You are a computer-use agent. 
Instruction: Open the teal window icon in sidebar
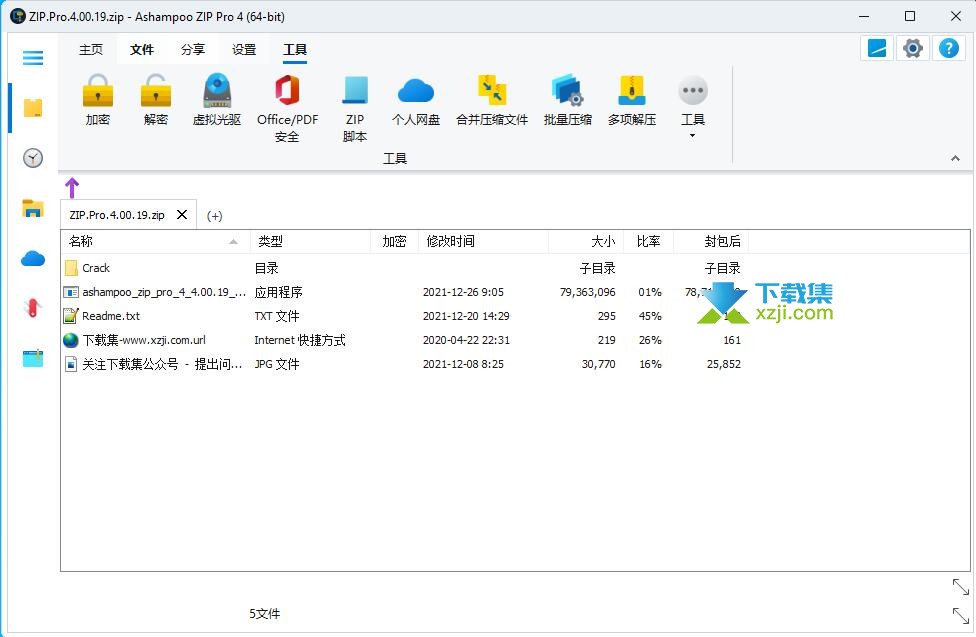33,358
